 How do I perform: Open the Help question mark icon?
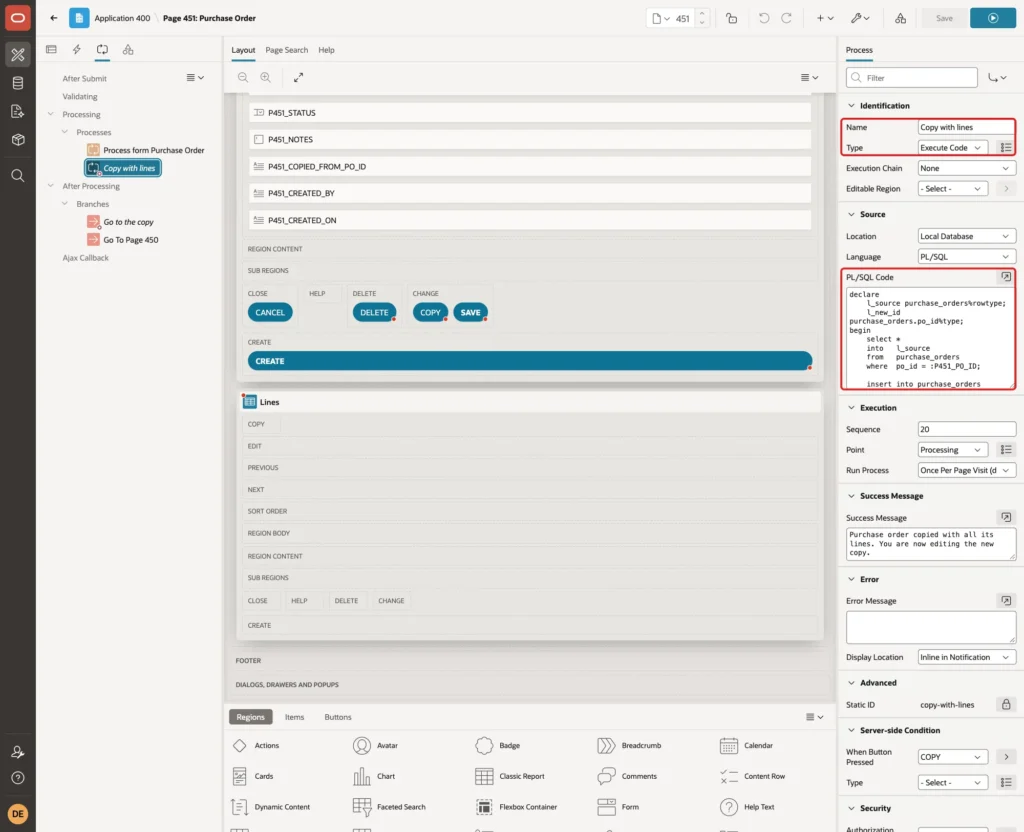click(18, 778)
